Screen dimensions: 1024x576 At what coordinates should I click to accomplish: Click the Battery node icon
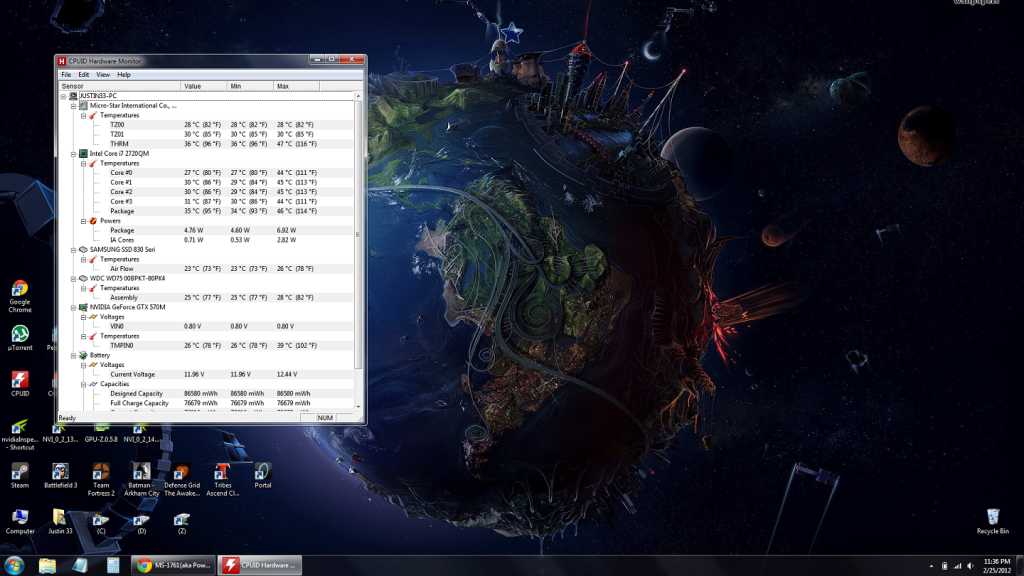point(83,355)
